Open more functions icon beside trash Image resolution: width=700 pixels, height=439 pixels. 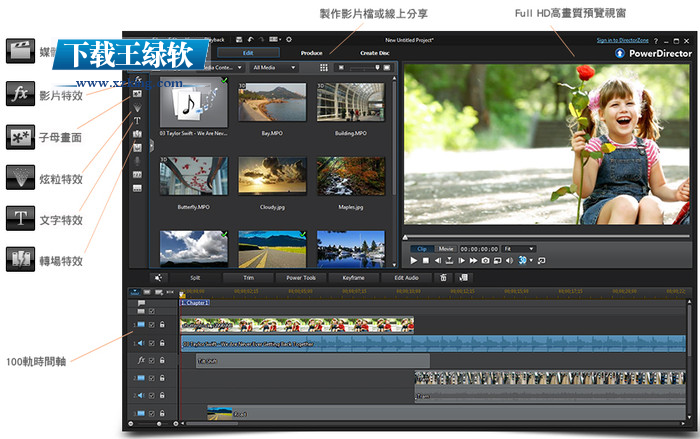coord(463,278)
